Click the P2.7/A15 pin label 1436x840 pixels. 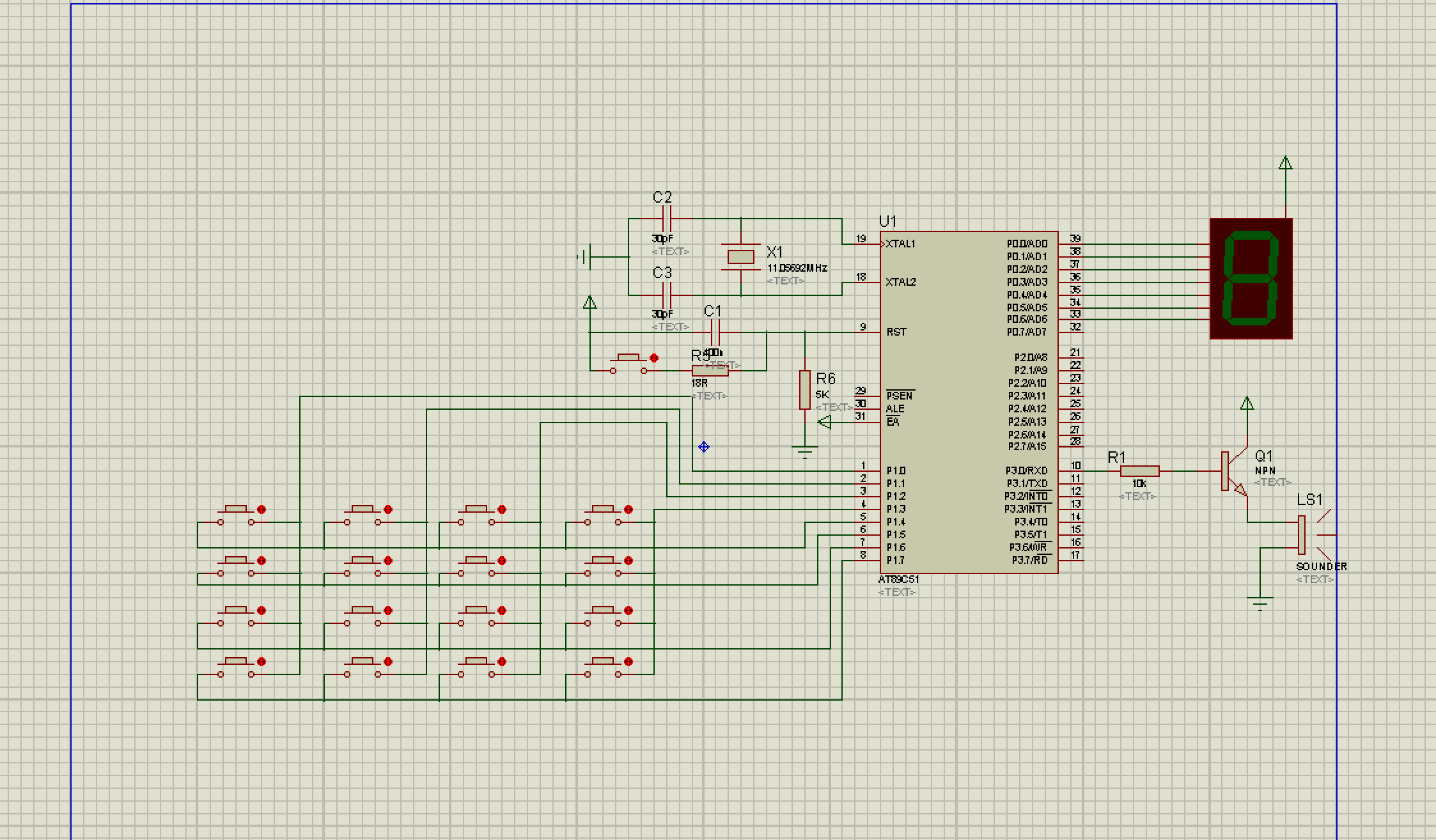click(x=1027, y=446)
